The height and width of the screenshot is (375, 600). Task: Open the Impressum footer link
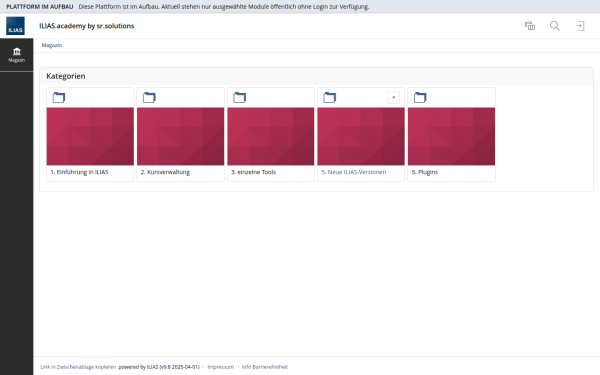(220, 367)
